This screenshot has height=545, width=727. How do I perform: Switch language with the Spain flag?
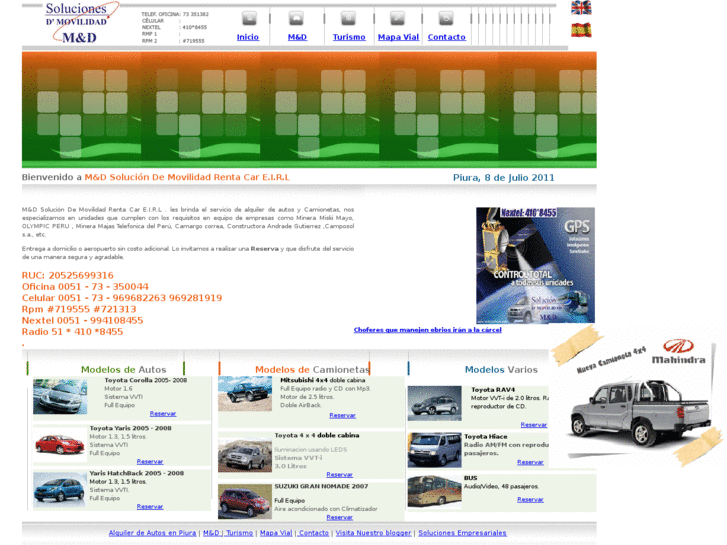581,30
